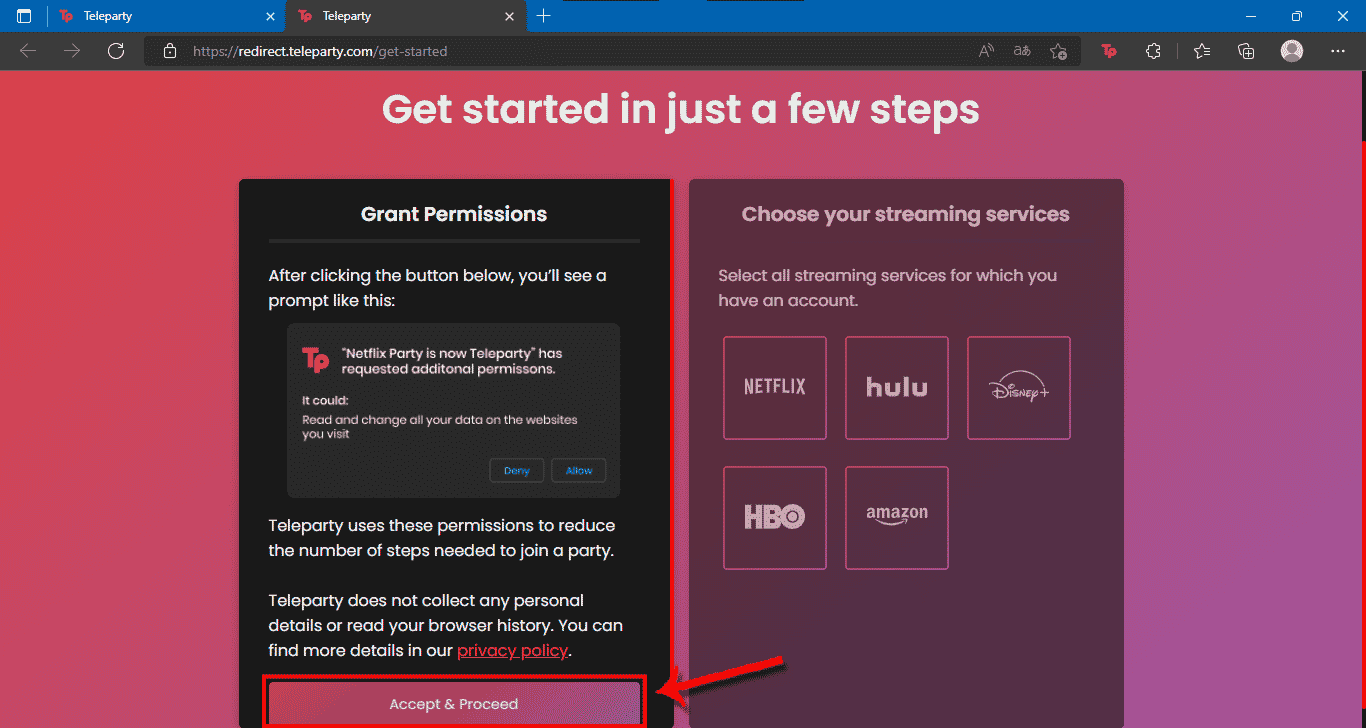Screen dimensions: 1366x728
Task: Select the Netflix streaming service tile
Action: [775, 388]
